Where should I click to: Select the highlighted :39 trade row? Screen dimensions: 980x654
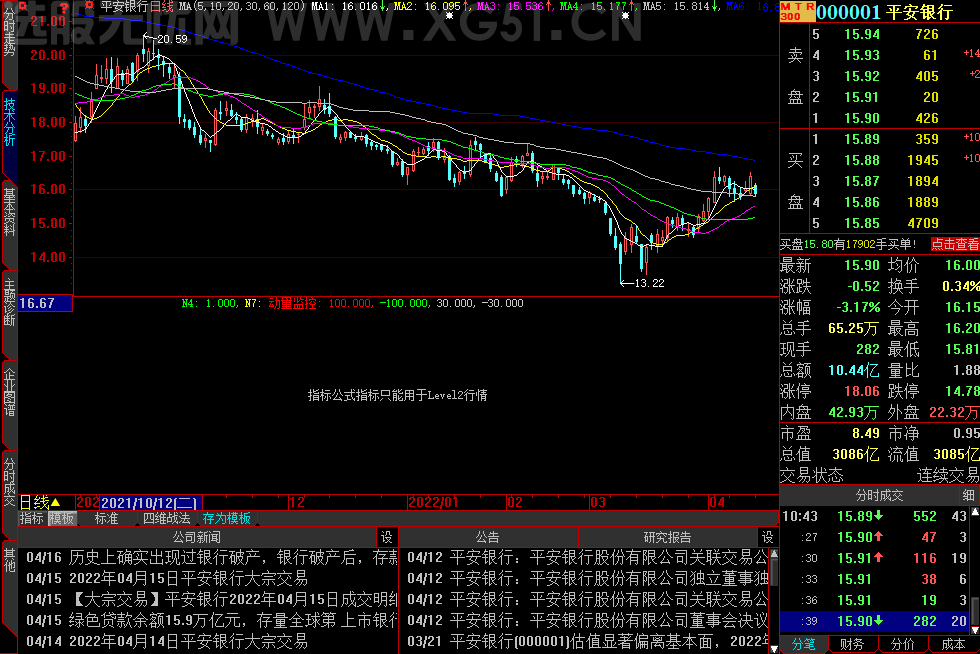[x=875, y=621]
